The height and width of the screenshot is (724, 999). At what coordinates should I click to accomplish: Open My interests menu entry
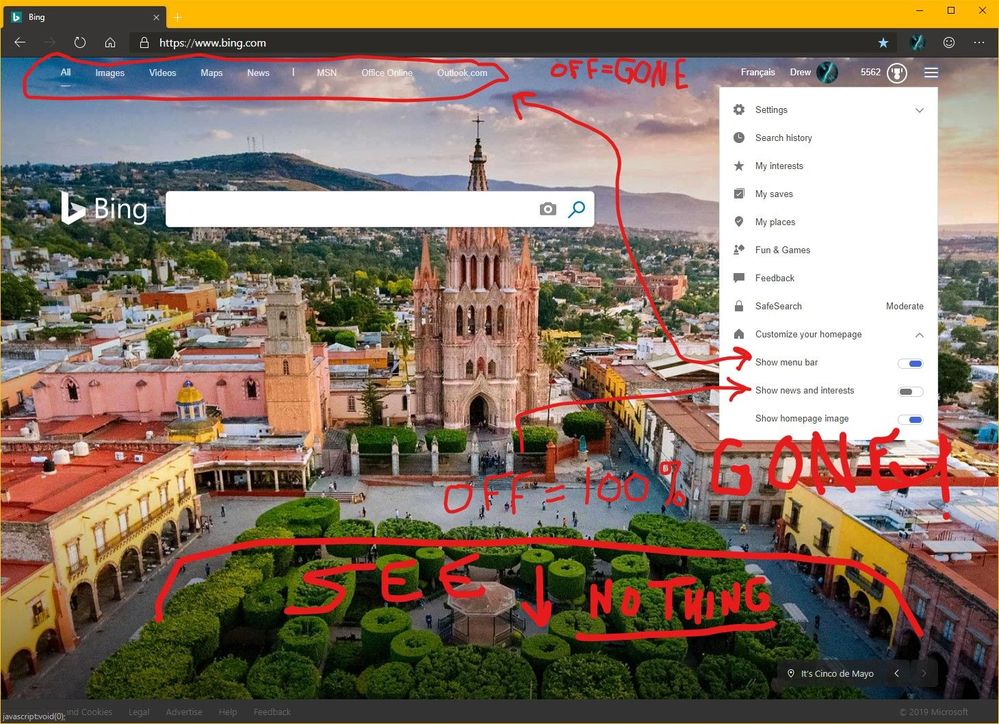tap(779, 166)
